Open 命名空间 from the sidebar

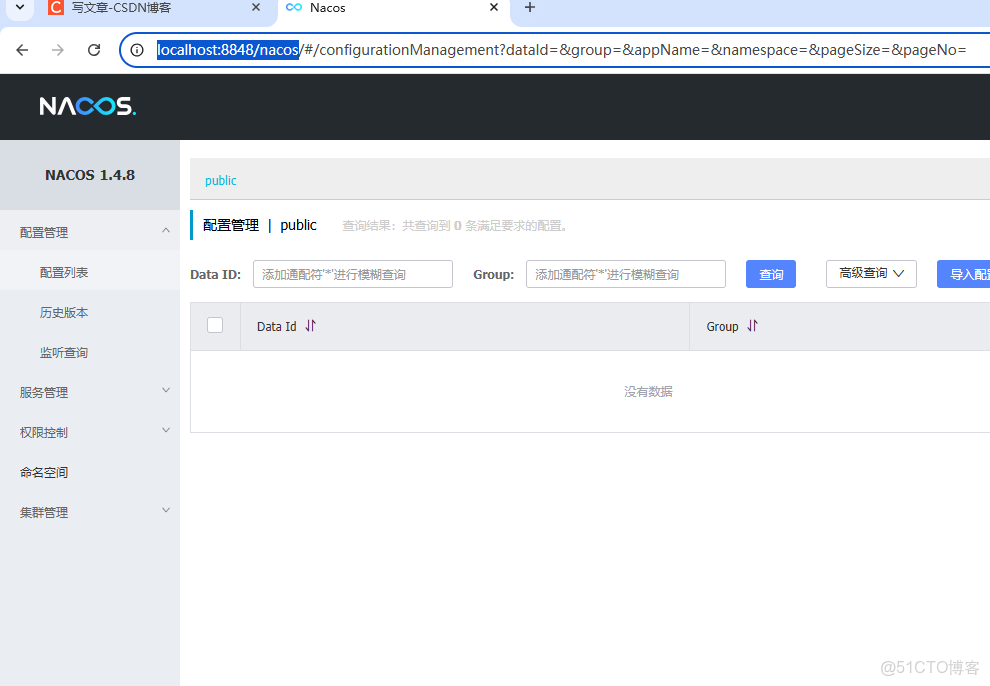point(45,471)
